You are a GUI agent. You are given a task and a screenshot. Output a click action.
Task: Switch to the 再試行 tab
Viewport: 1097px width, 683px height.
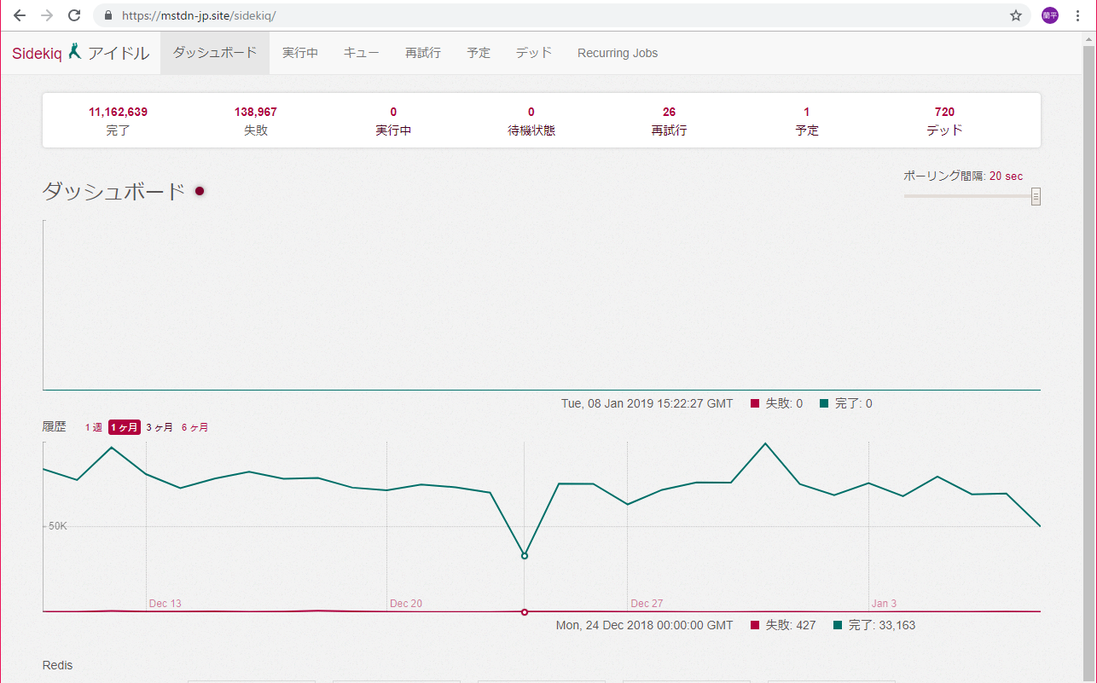click(x=423, y=52)
